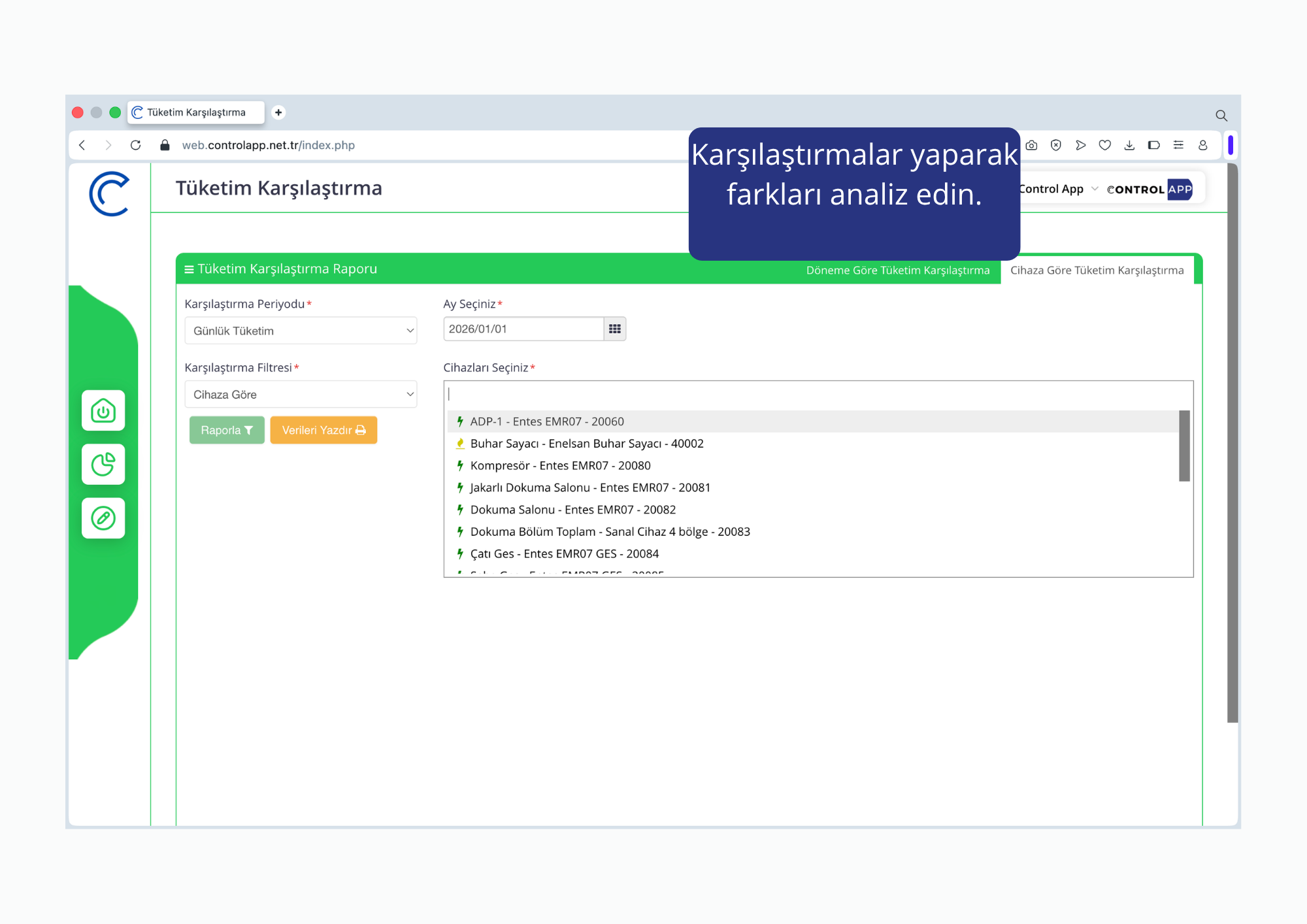This screenshot has height=924, width=1307.
Task: Click the Verileri Yazdır button
Action: point(323,430)
